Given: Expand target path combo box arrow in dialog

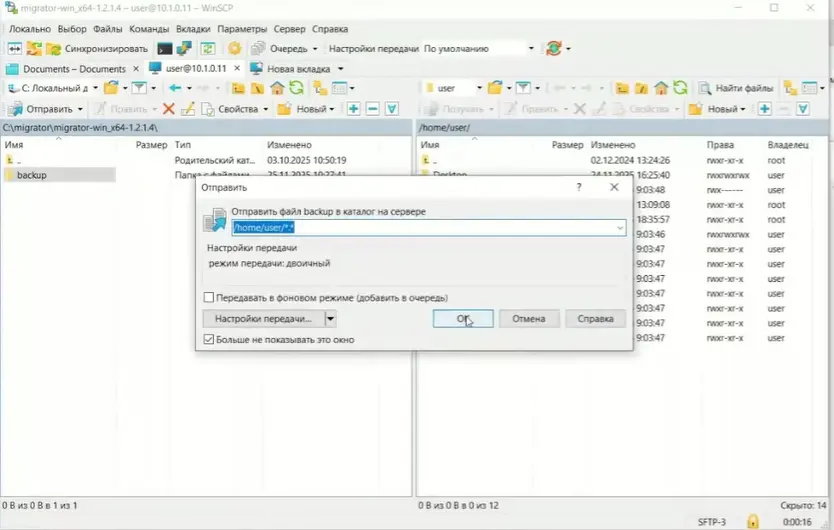Looking at the screenshot, I should 620,228.
